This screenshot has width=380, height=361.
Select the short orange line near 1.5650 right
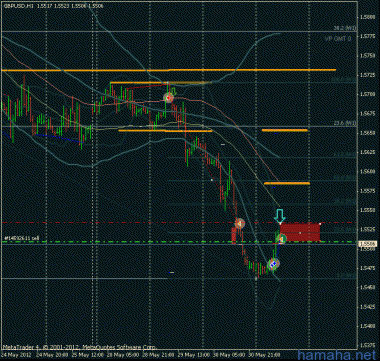[285, 130]
